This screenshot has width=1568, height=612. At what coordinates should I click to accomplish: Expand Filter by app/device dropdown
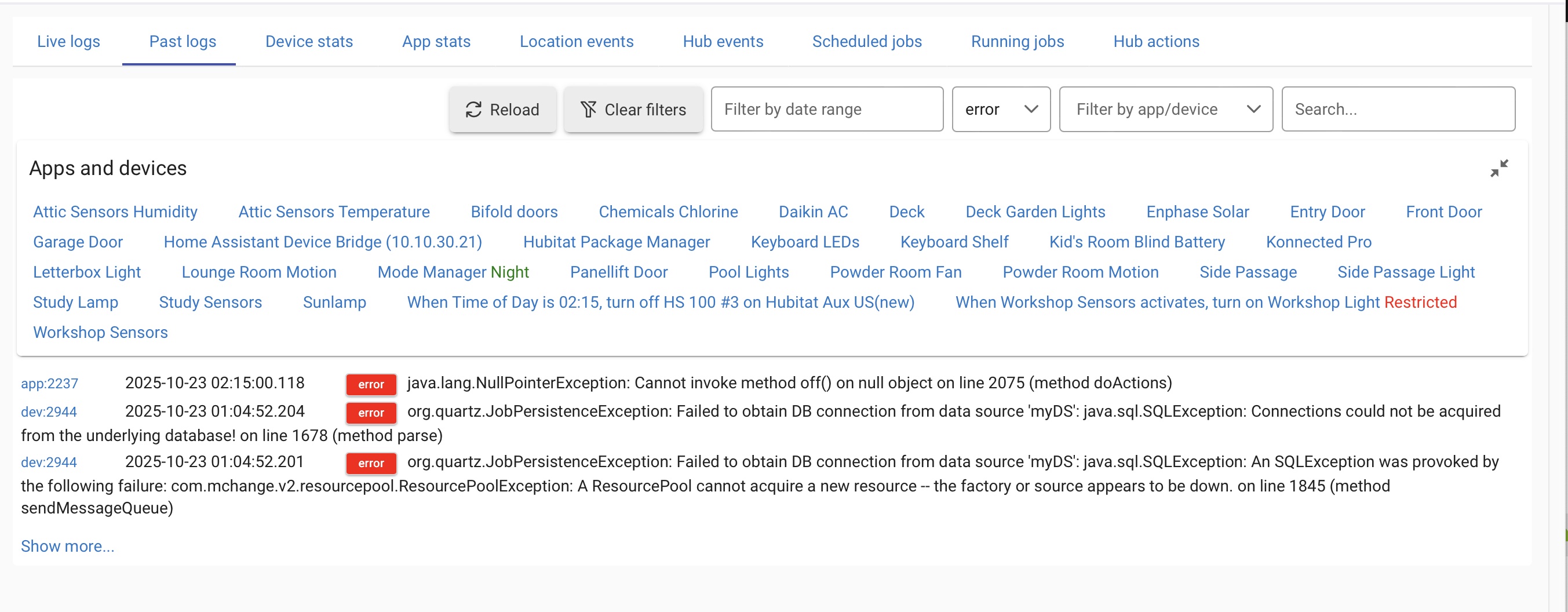(1165, 110)
